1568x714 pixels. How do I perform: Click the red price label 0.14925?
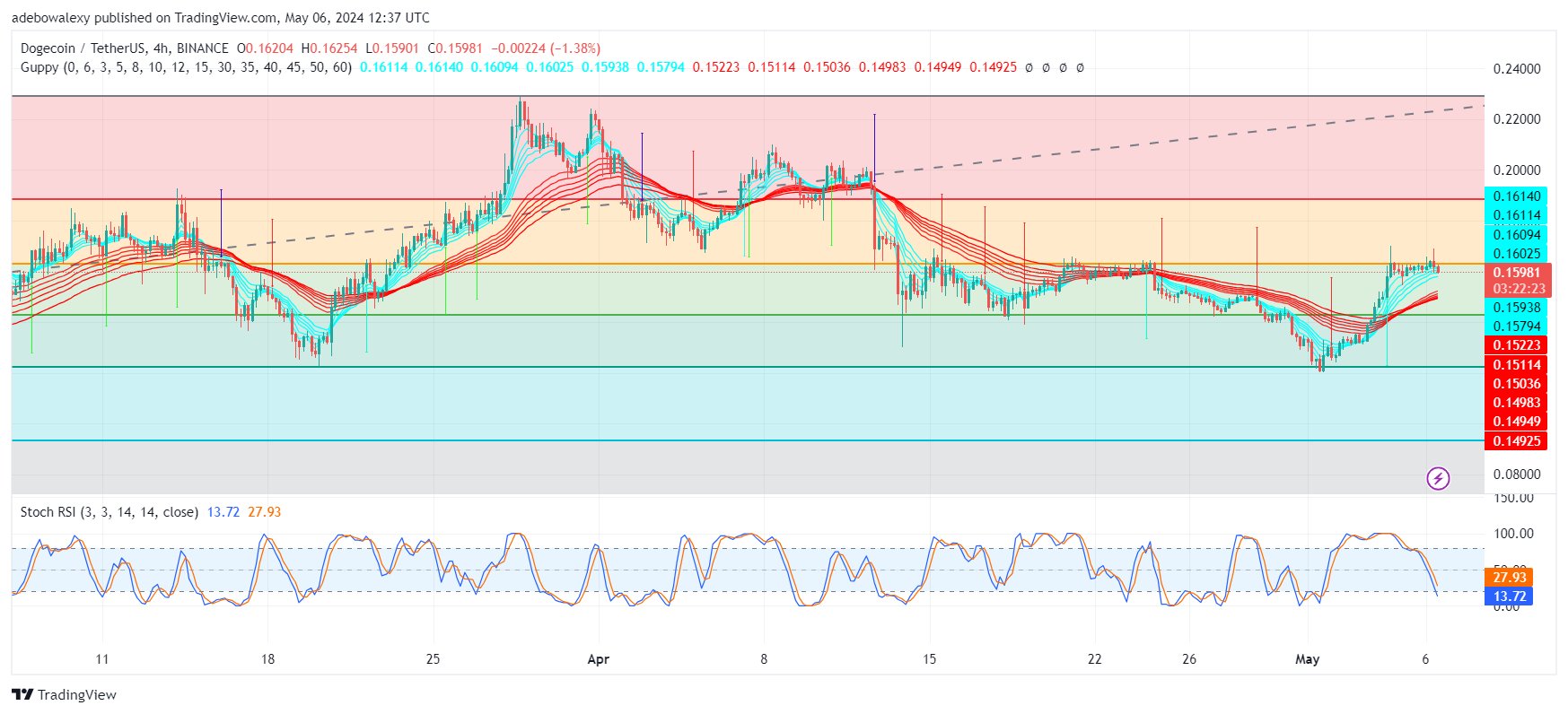(x=1516, y=441)
